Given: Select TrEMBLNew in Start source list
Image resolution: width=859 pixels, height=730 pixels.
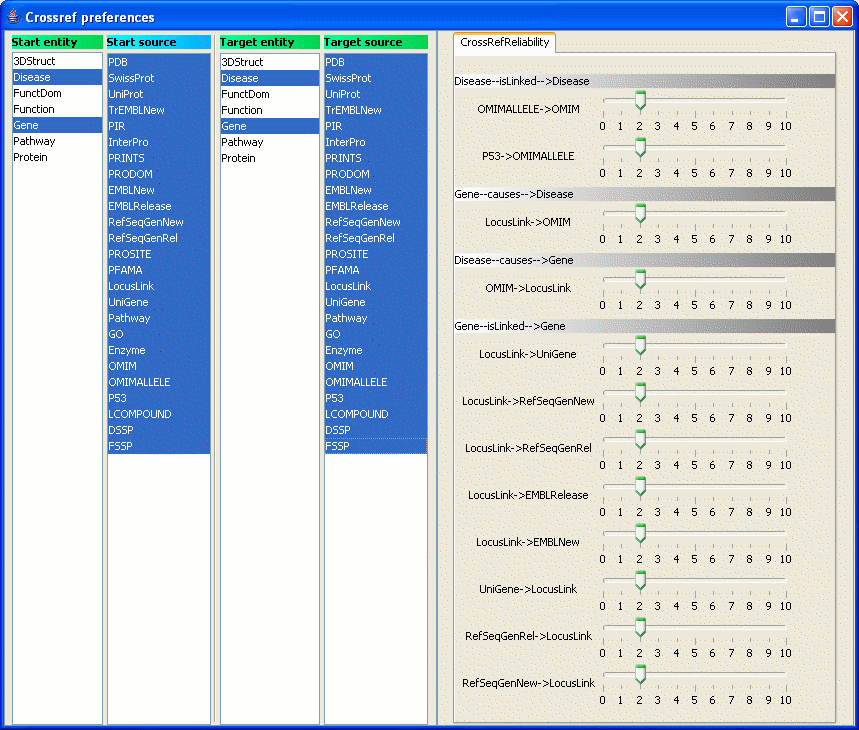Looking at the screenshot, I should coord(159,110).
